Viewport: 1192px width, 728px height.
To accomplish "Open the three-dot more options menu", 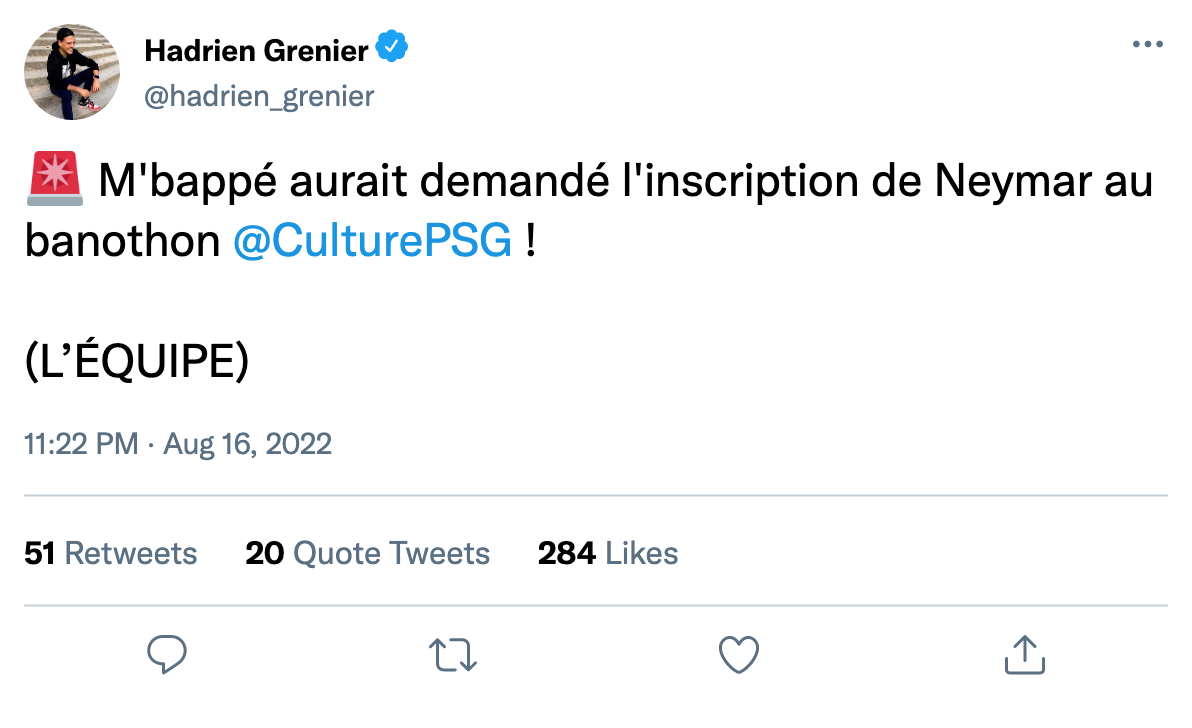I will pyautogui.click(x=1147, y=45).
